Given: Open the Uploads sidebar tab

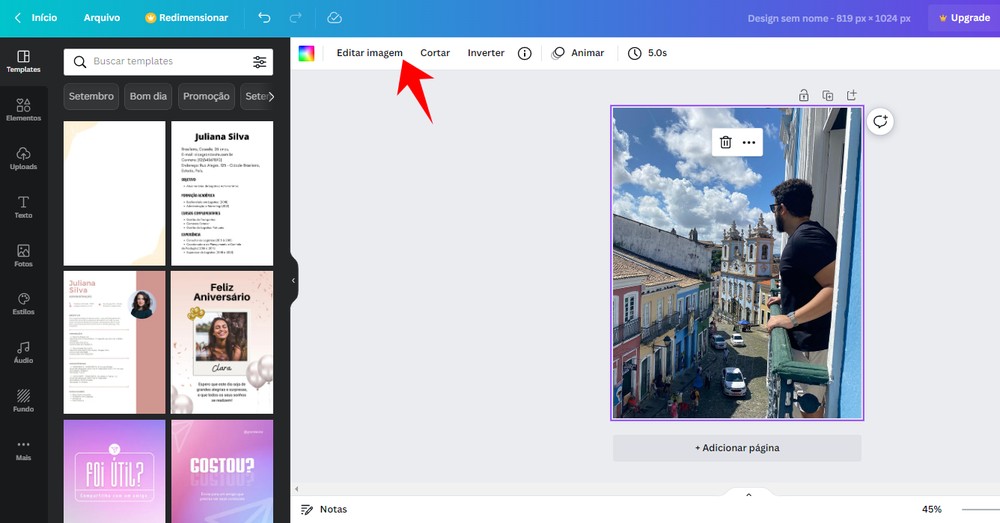Looking at the screenshot, I should point(24,158).
